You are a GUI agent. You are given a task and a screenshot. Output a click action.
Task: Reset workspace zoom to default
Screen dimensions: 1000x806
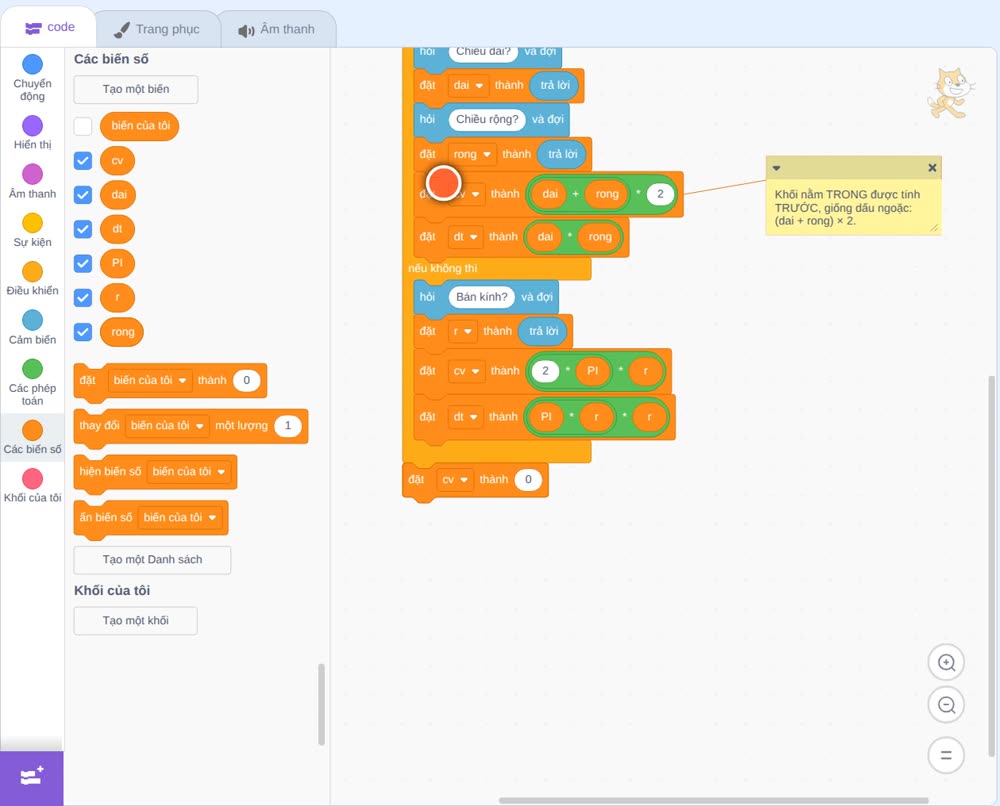pos(946,755)
